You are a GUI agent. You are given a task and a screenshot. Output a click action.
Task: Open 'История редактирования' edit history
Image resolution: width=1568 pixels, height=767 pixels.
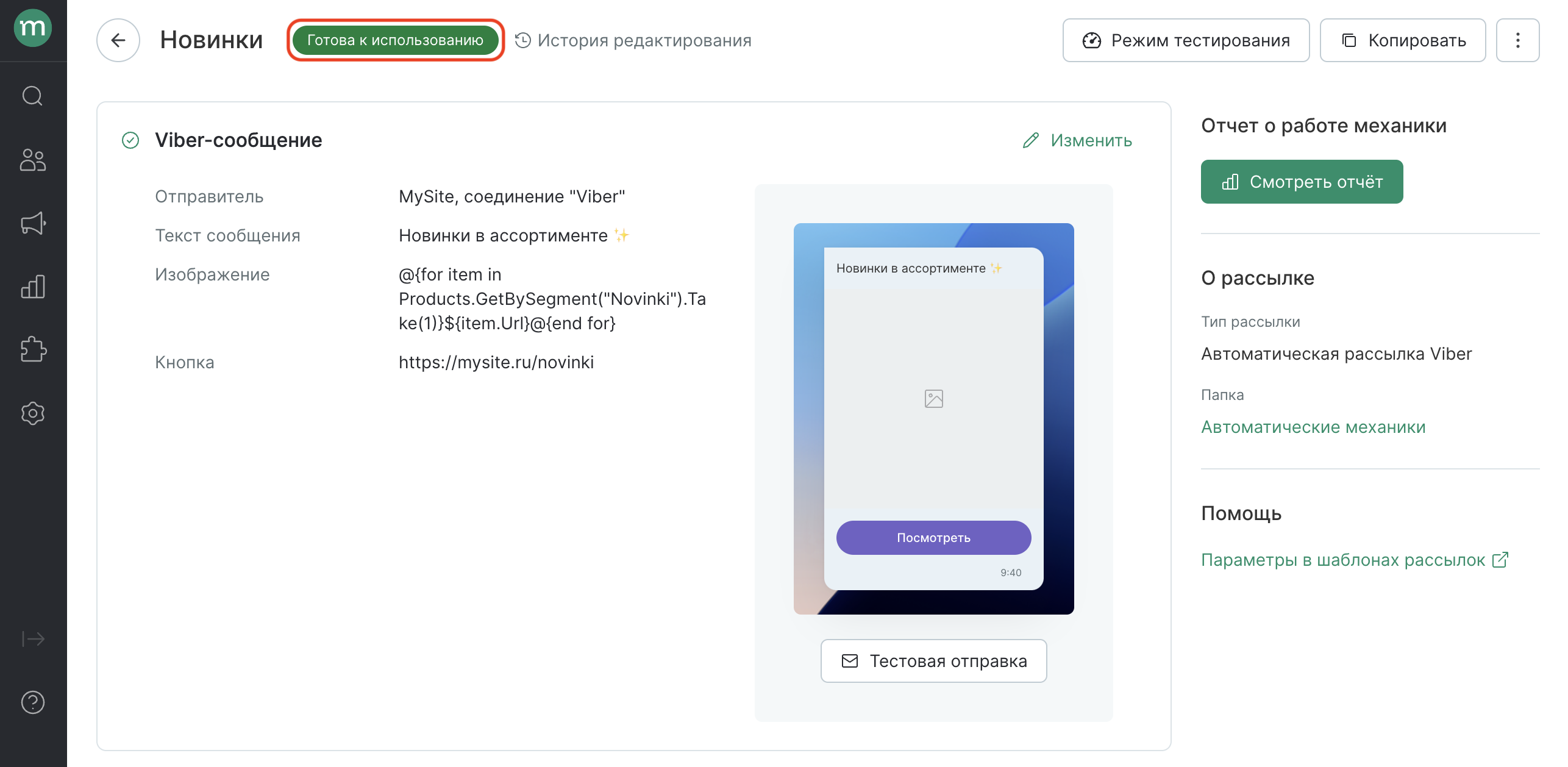point(633,40)
